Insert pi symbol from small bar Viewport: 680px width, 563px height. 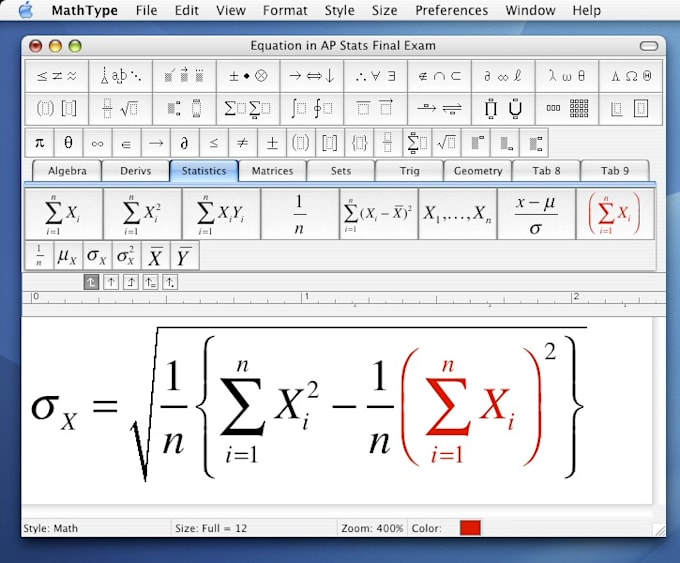[39, 143]
